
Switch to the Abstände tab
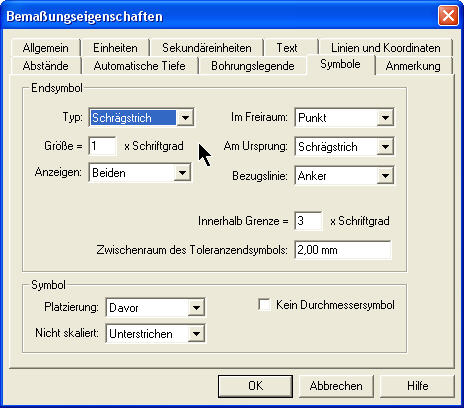pos(46,66)
